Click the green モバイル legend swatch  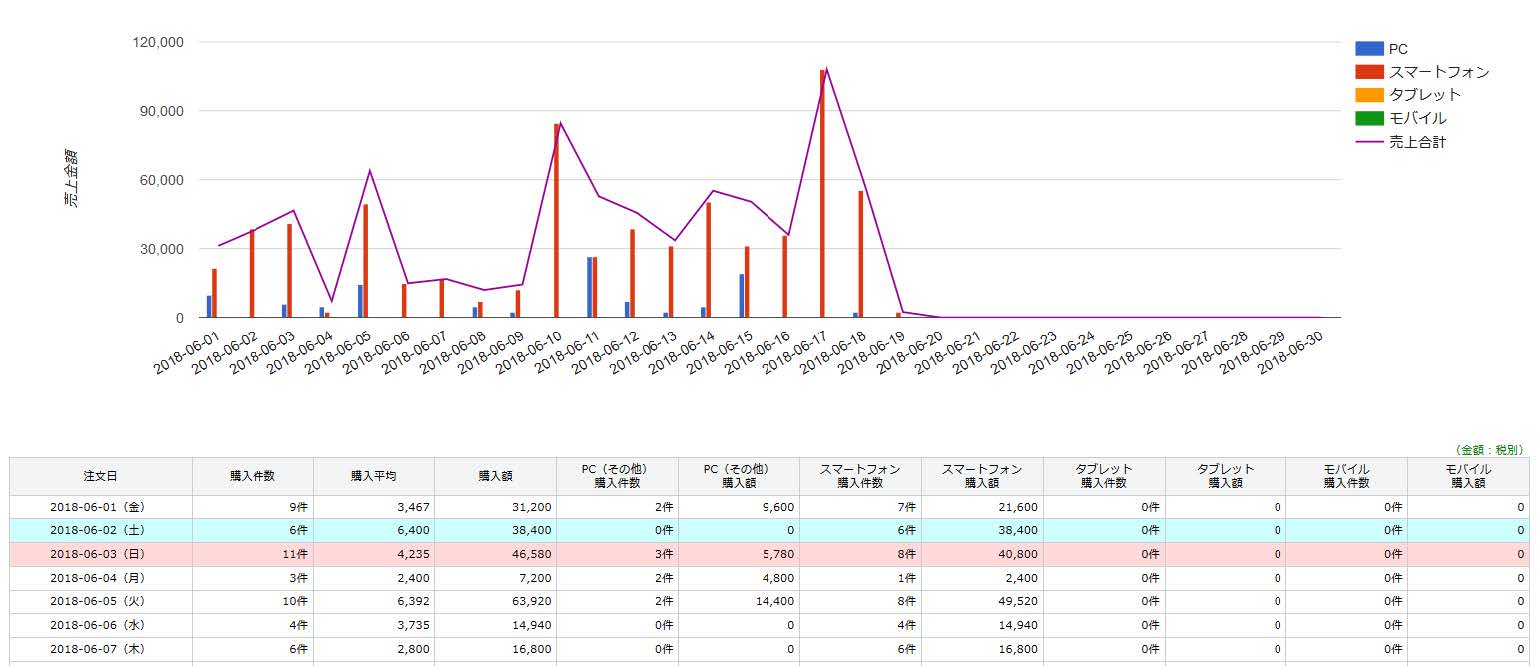[1369, 118]
